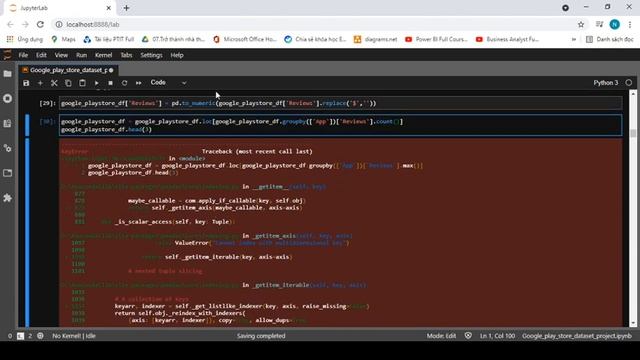Open the File menu in JupyterLab
Image resolution: width=640 pixels, height=360 pixels.
pyautogui.click(x=23, y=55)
